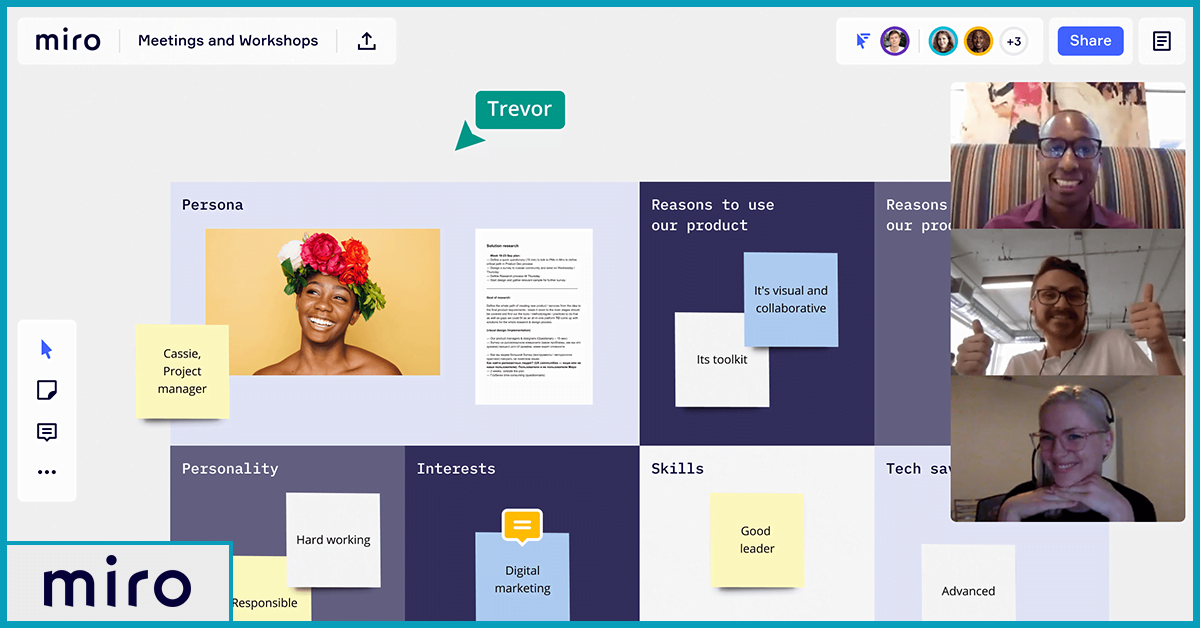1200x628 pixels.
Task: Open the Meetings and Workshops board title
Action: [x=228, y=41]
